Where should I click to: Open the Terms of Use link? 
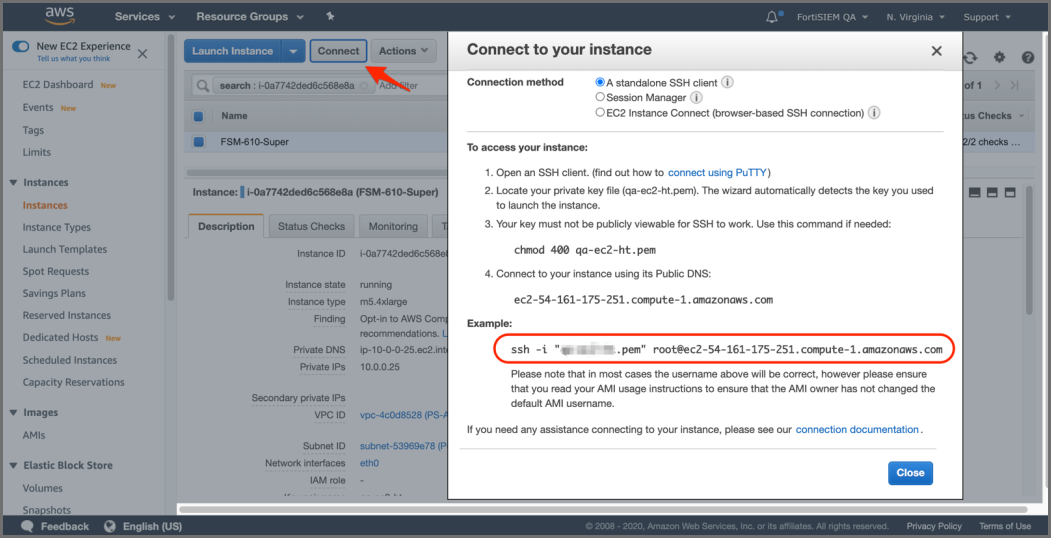tap(1004, 526)
